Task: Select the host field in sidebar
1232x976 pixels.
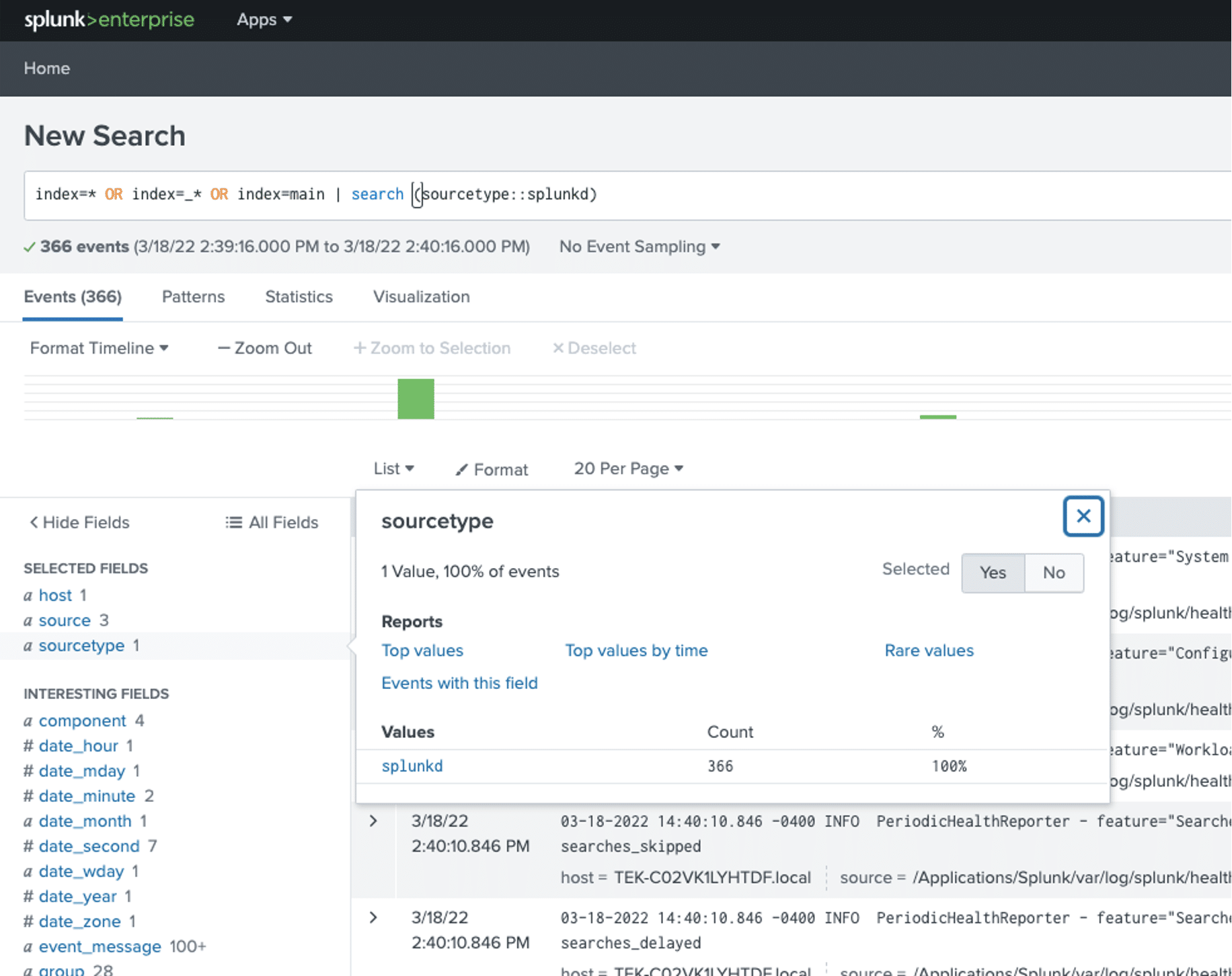Action: point(55,596)
